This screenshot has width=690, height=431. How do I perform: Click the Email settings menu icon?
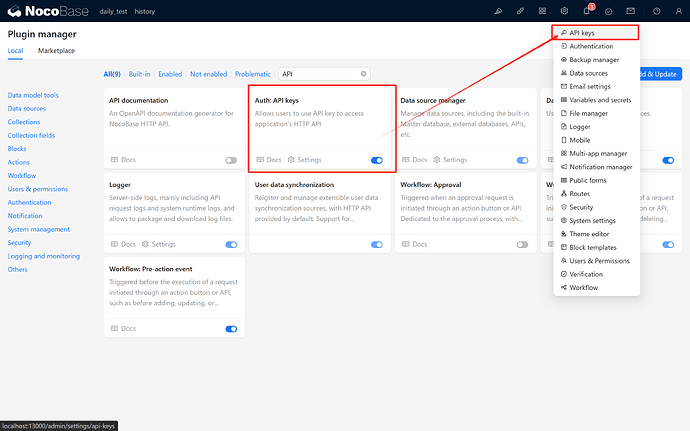564,86
